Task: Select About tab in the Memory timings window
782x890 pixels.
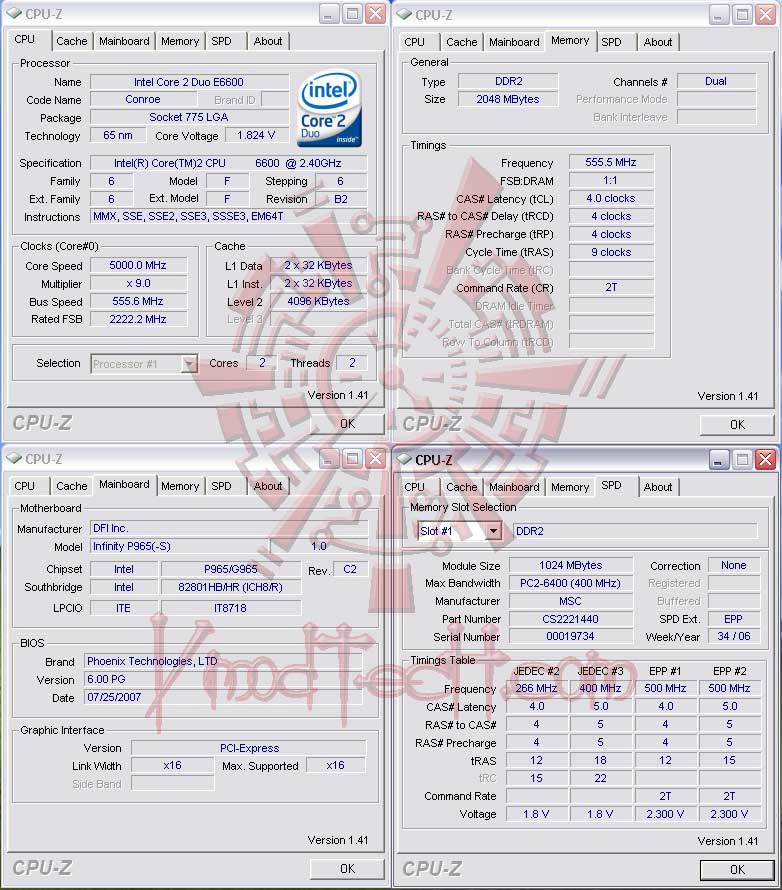Action: [x=658, y=42]
